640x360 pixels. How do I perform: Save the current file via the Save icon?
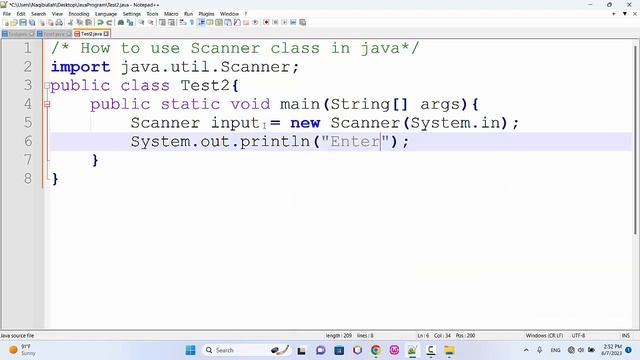pyautogui.click(x=23, y=22)
